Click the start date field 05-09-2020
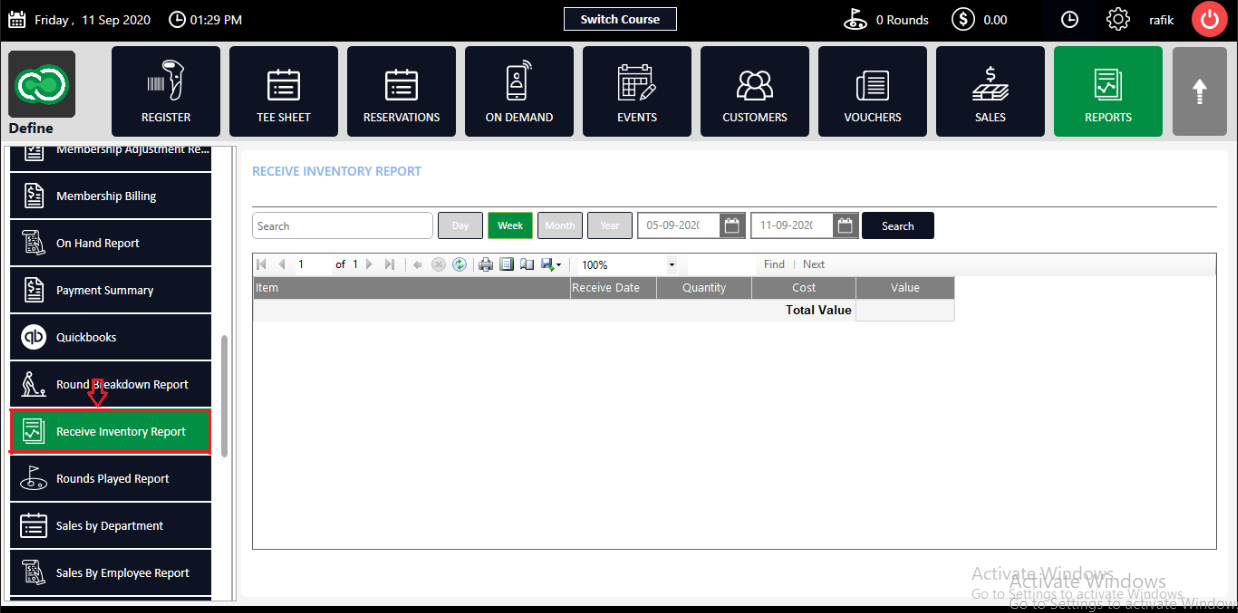The image size is (1238, 613). (x=678, y=225)
